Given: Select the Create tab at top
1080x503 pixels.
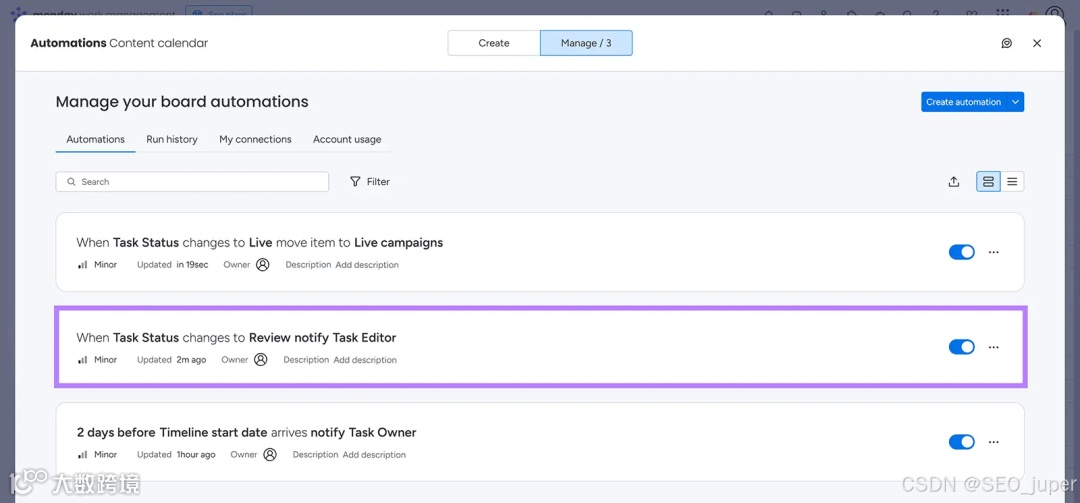Looking at the screenshot, I should 494,43.
